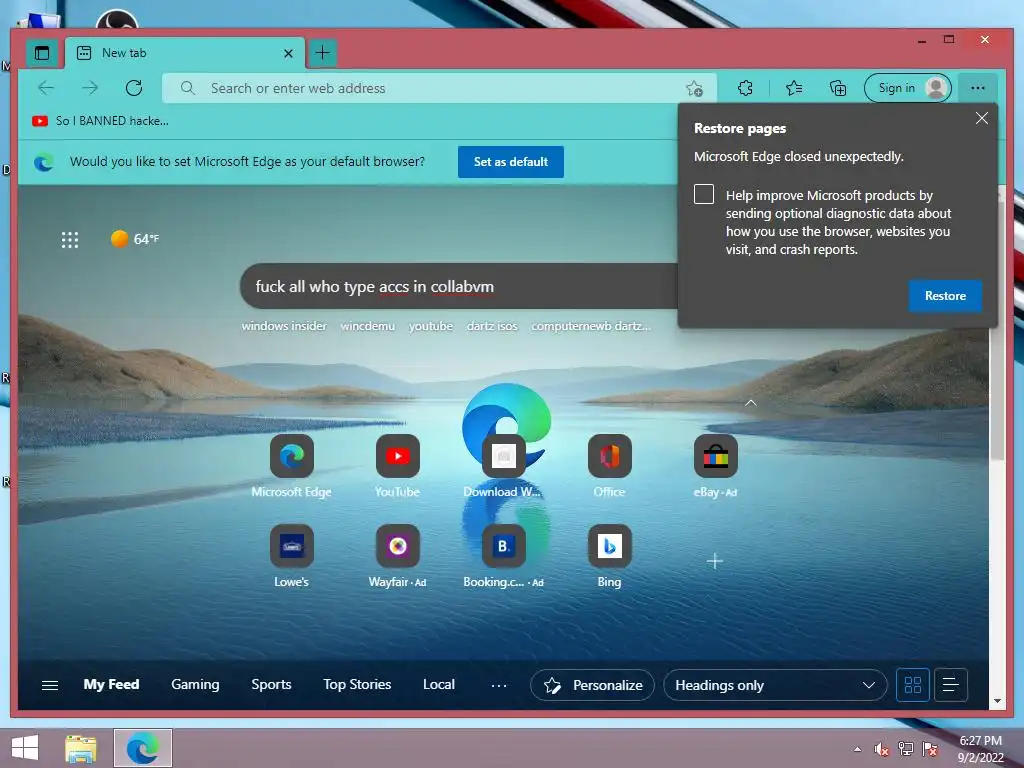1024x768 pixels.
Task: Switch feed to grid view
Action: click(x=913, y=685)
